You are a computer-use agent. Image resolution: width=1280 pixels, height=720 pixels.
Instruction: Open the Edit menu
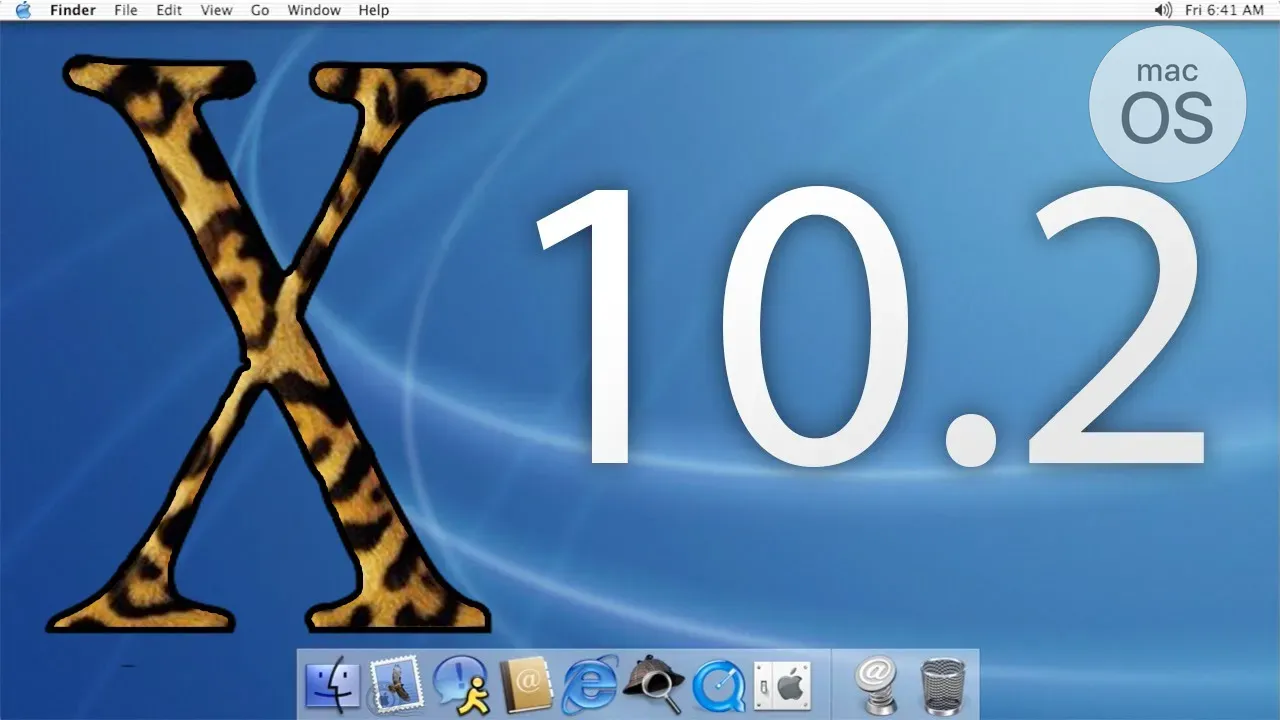169,10
